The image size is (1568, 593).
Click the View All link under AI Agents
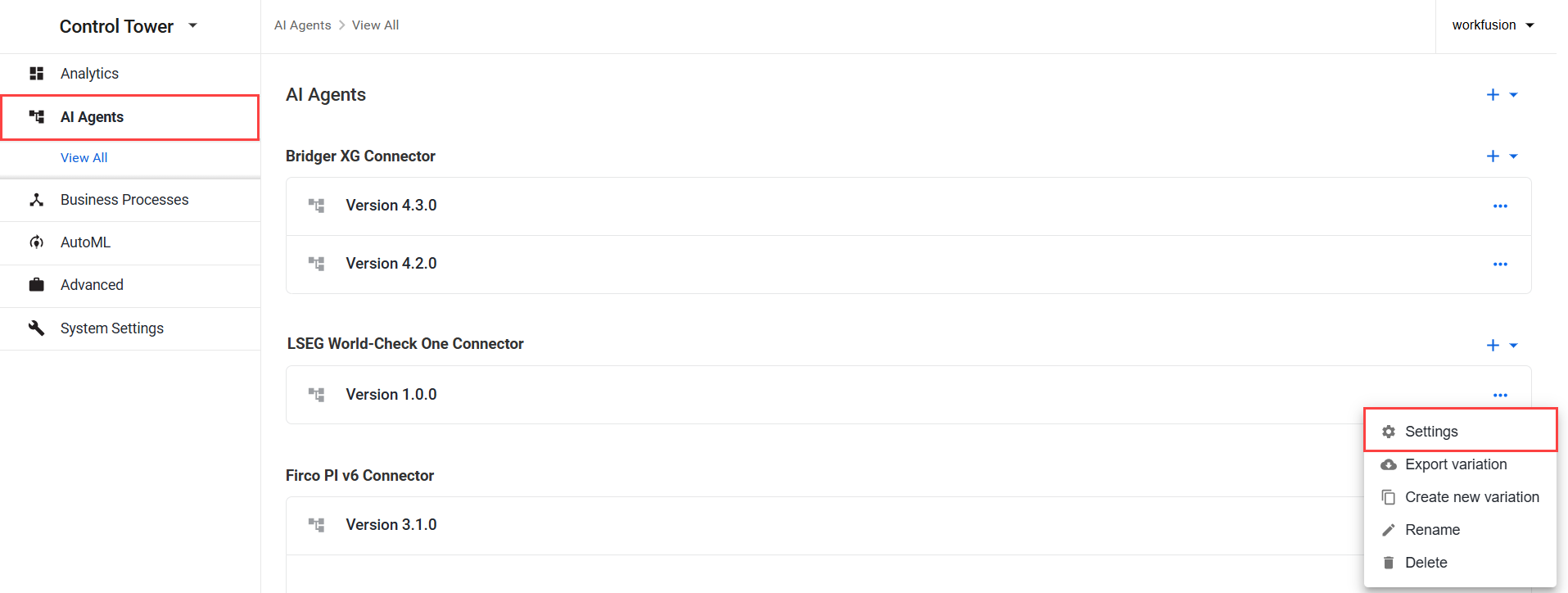[x=84, y=158]
